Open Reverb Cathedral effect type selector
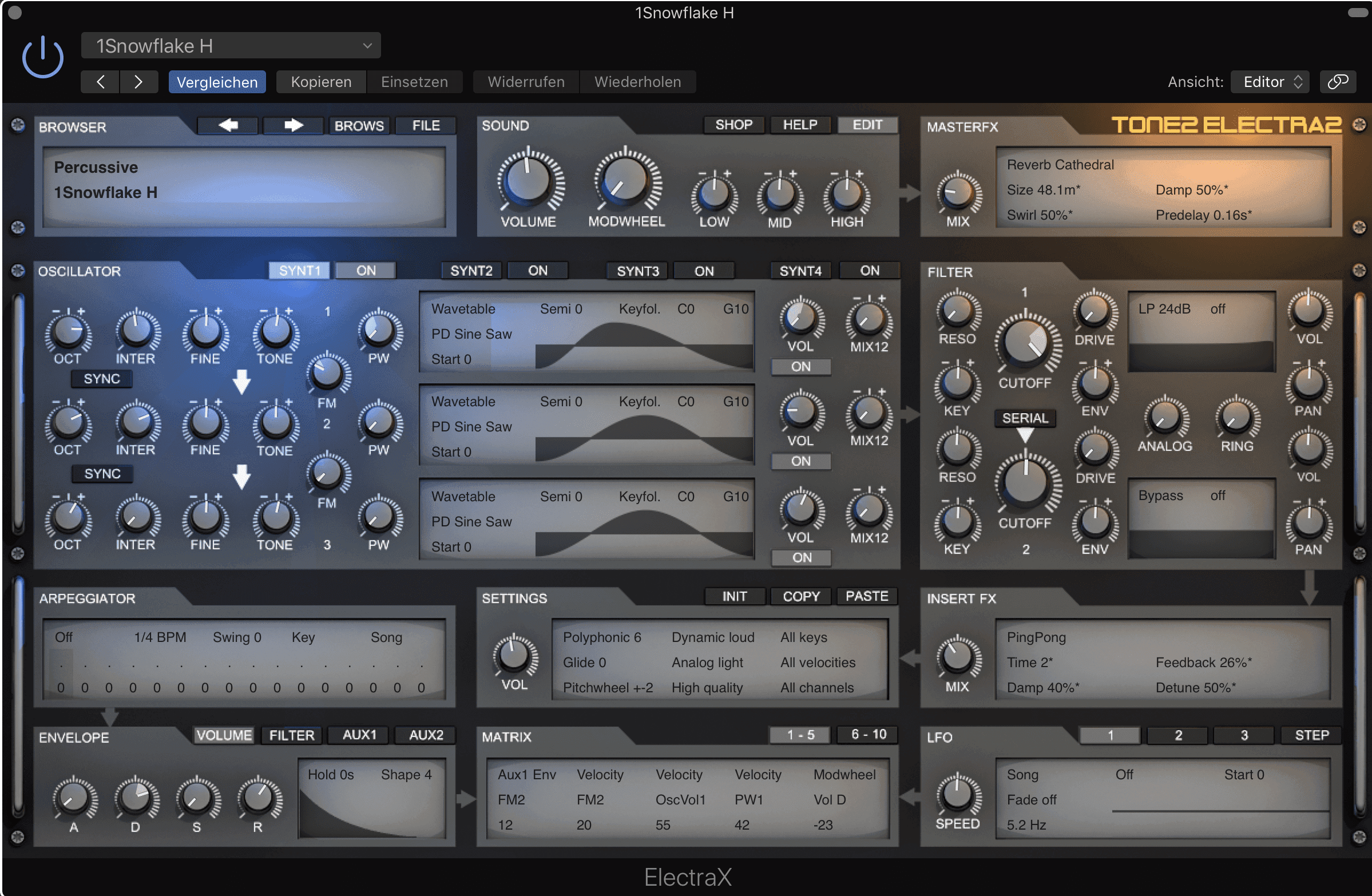The image size is (1372, 896). [x=1060, y=165]
